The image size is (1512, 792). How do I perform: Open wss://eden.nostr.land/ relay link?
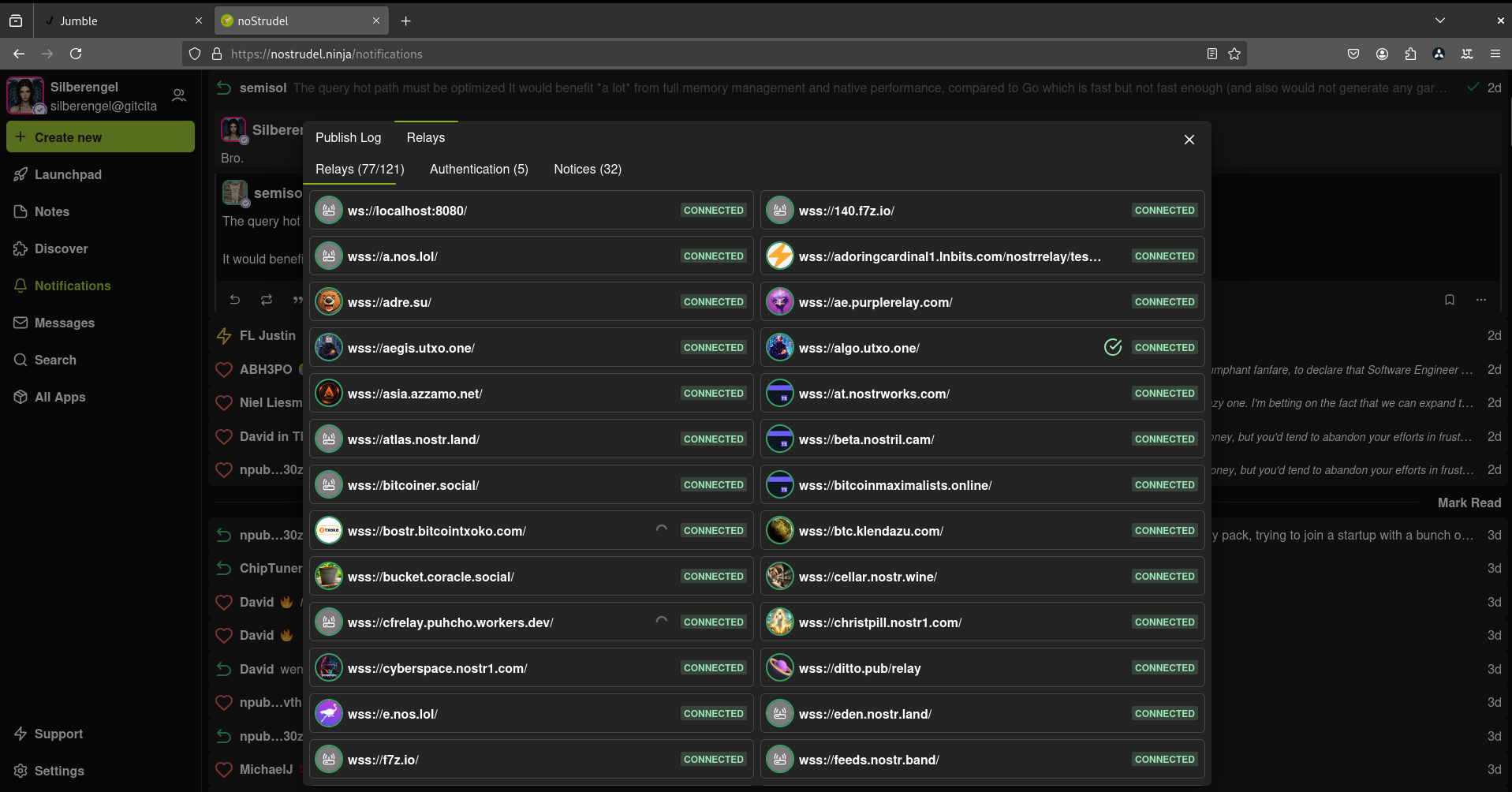[865, 714]
